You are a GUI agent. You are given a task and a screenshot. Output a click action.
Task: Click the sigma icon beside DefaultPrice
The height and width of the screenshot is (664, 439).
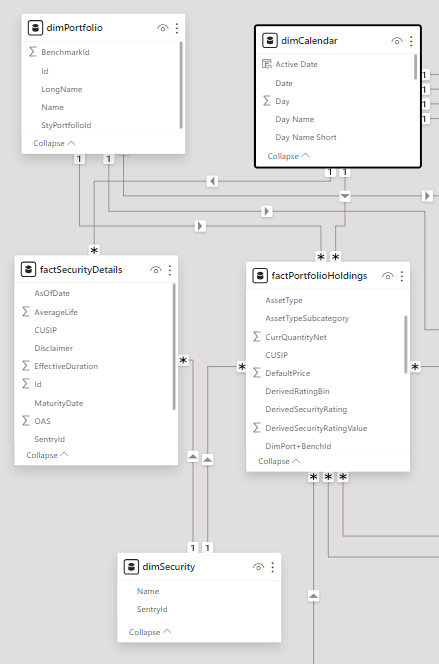(257, 373)
